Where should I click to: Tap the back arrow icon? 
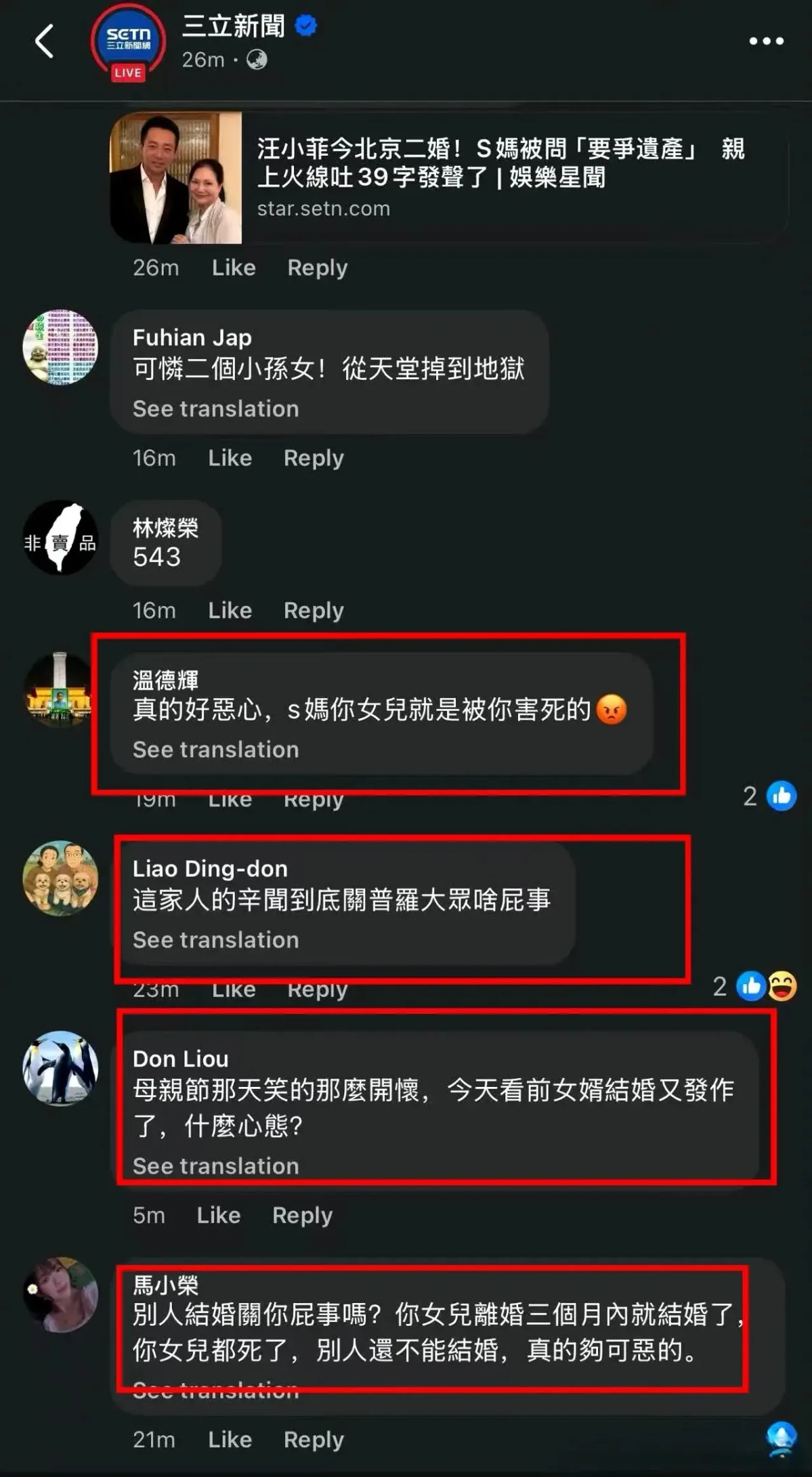(x=44, y=41)
